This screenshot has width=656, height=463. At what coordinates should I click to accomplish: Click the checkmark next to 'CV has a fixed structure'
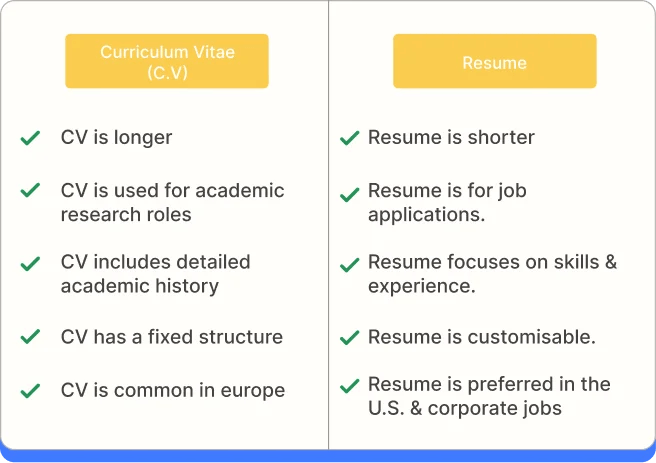pos(30,337)
